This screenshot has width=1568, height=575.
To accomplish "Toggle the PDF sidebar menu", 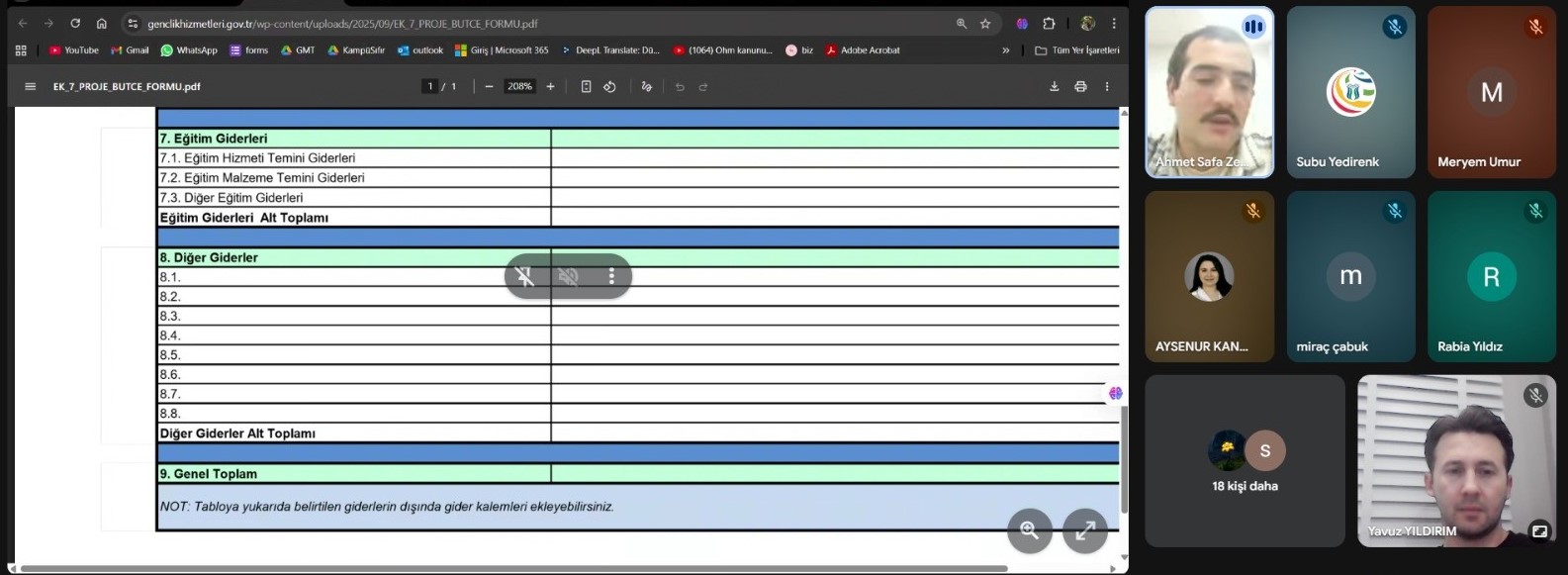I will [x=30, y=87].
